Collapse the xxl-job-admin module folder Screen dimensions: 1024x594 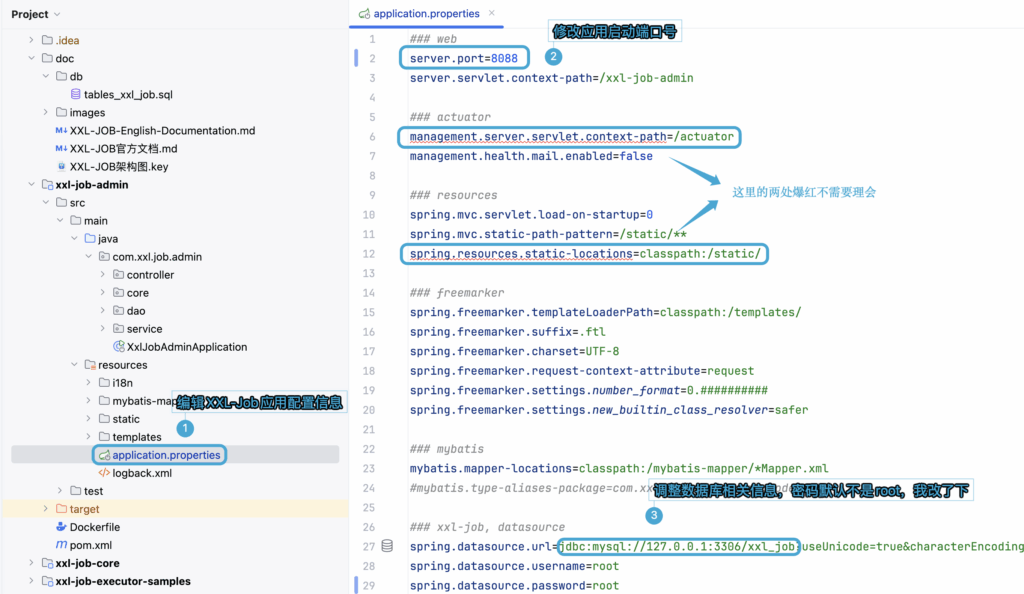click(32, 185)
